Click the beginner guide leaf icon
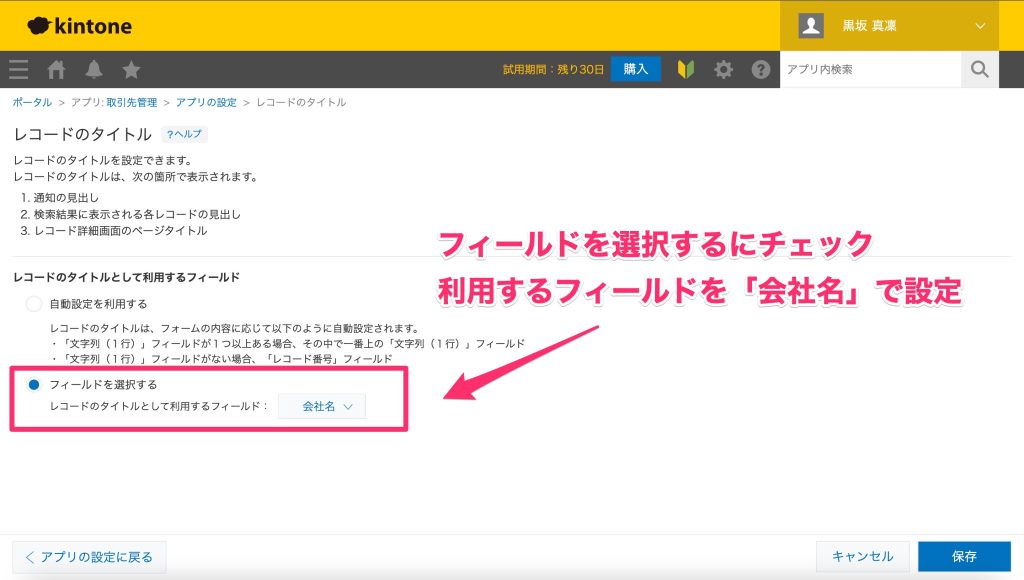Screen dimensions: 1024x580 (x=686, y=69)
